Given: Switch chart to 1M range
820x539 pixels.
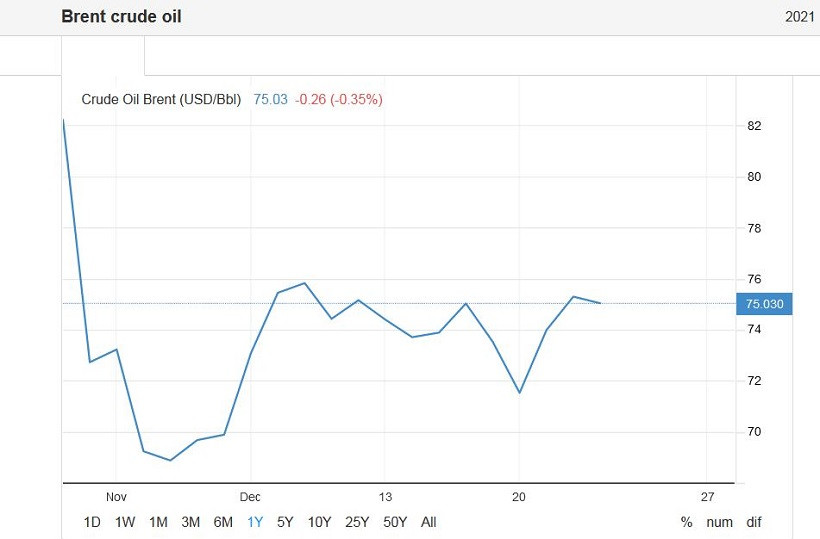Looking at the screenshot, I should [158, 522].
